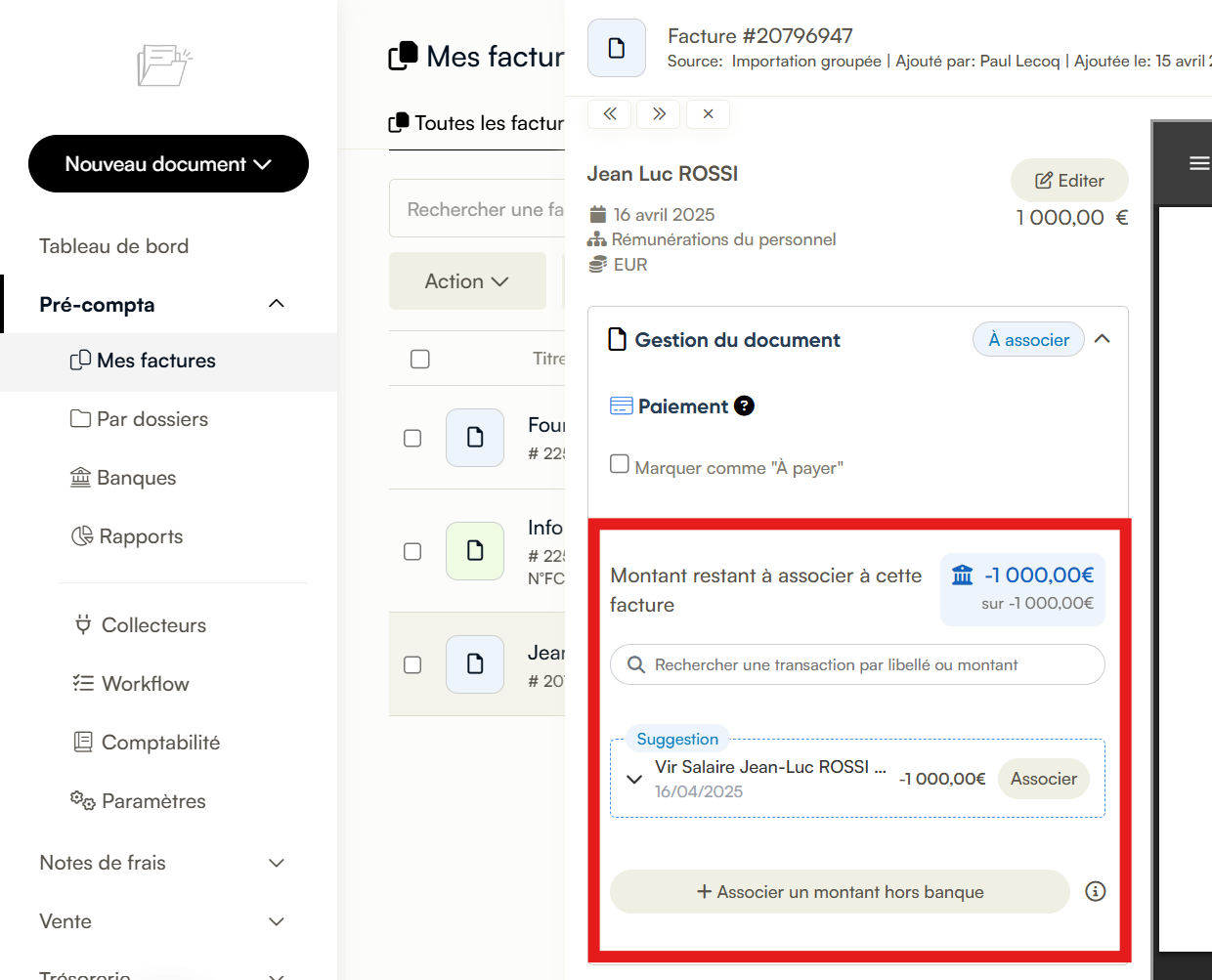
Task: Click the Rémunérations du personnel category icon
Action: pos(596,239)
